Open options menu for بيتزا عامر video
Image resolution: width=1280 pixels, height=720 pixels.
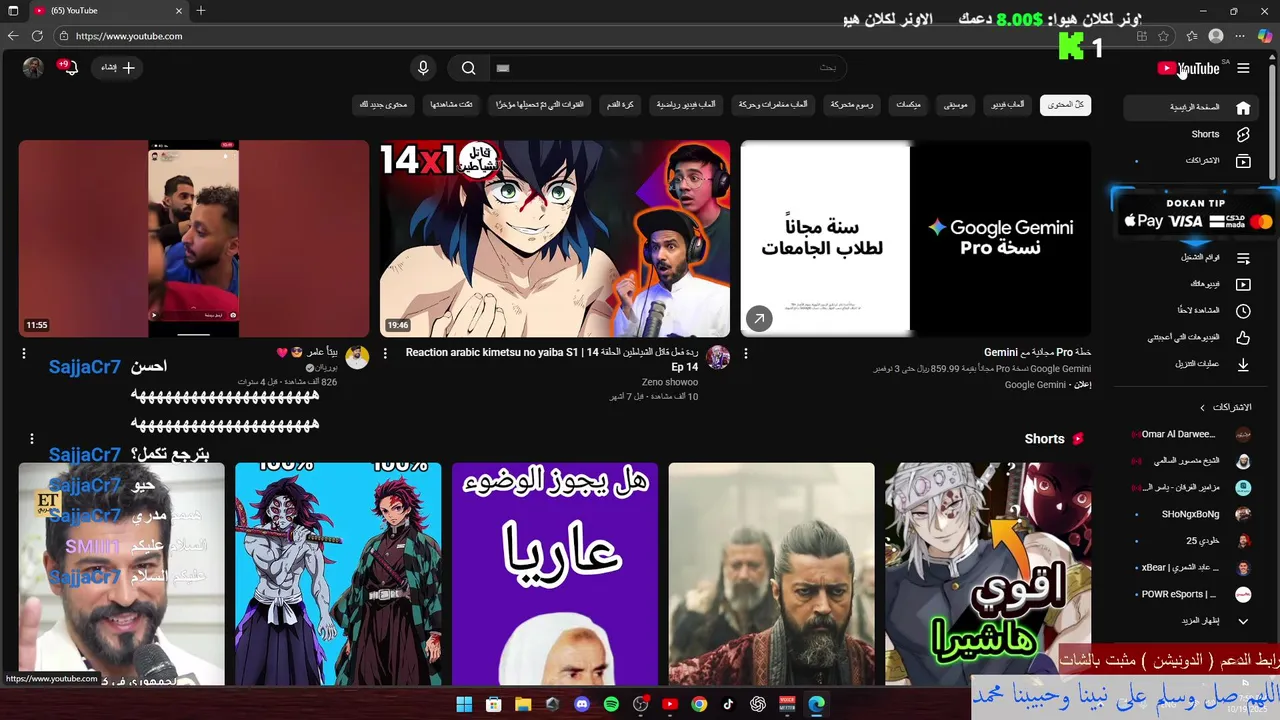pyautogui.click(x=24, y=354)
